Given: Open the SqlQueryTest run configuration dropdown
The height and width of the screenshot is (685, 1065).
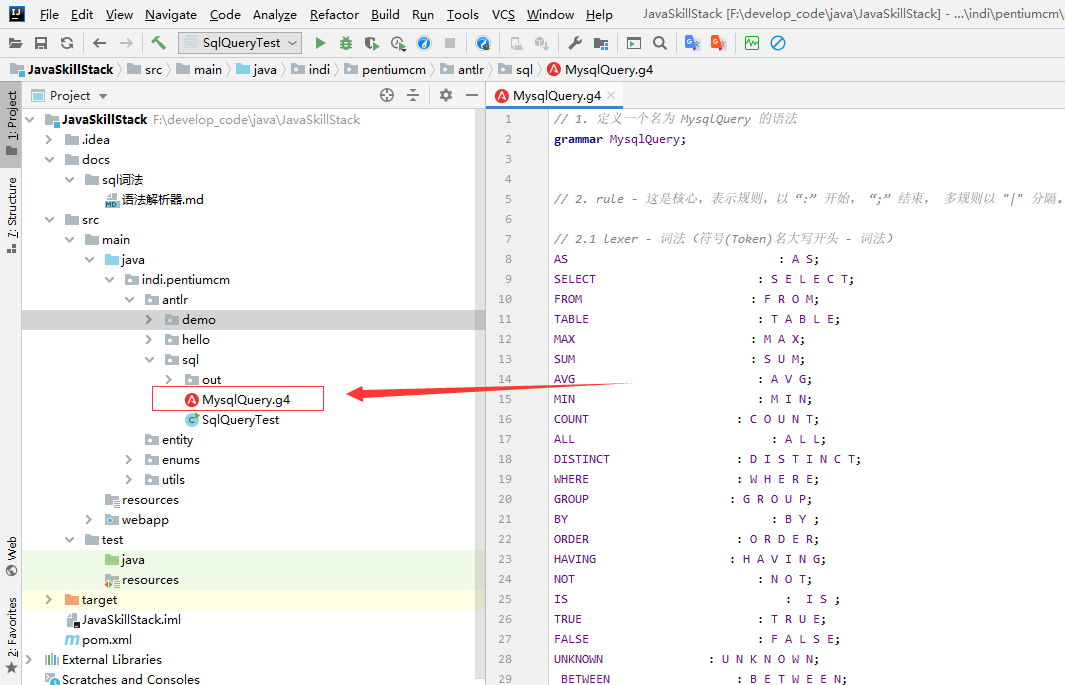Looking at the screenshot, I should click(x=240, y=43).
